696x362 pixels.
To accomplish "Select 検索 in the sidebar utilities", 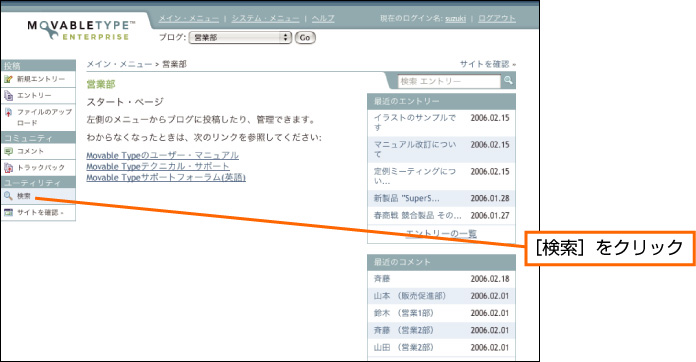I will 24,196.
